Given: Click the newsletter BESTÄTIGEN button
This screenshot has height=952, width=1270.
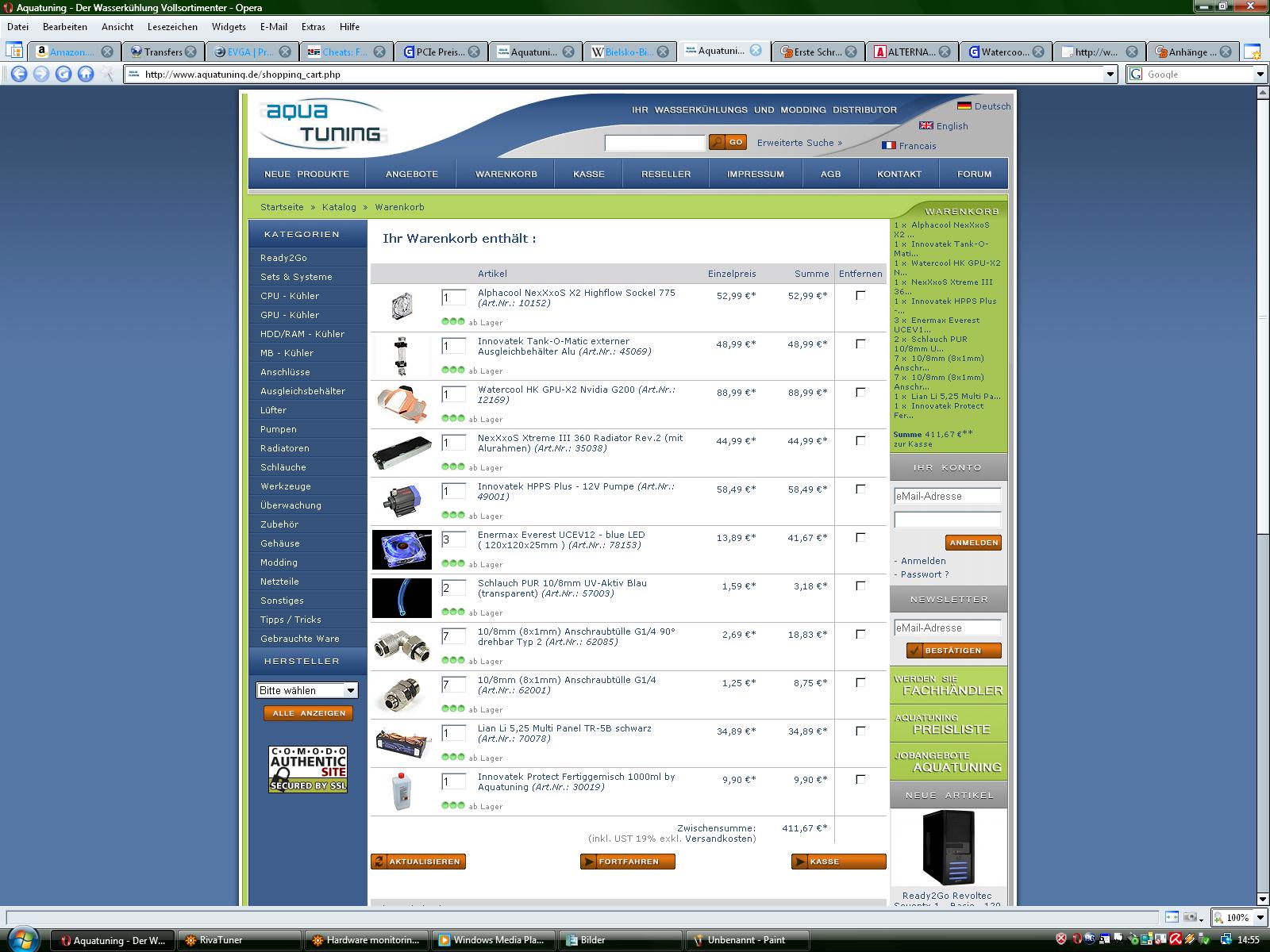Looking at the screenshot, I should click(953, 651).
